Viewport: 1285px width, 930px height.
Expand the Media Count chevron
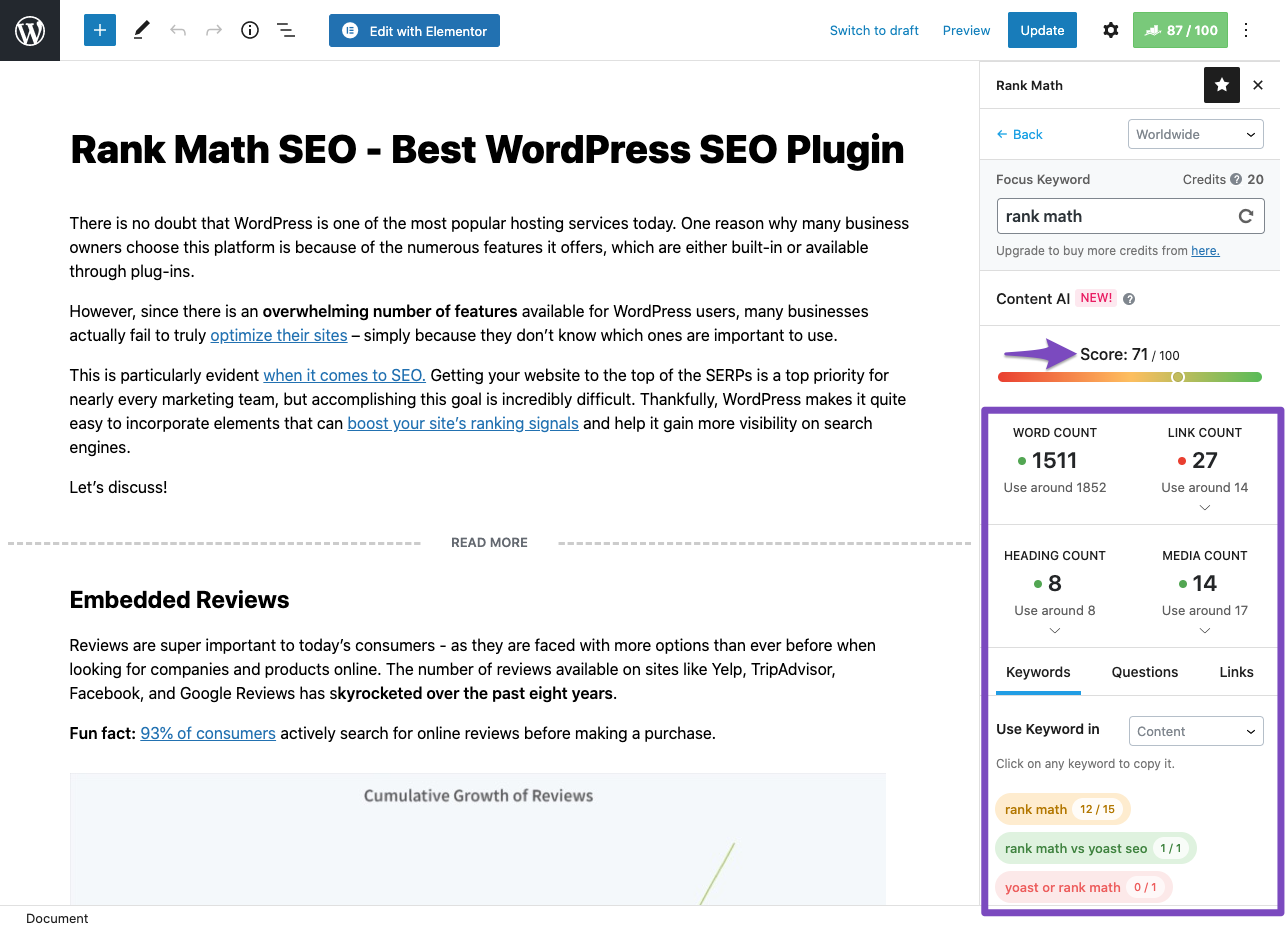(x=1204, y=630)
